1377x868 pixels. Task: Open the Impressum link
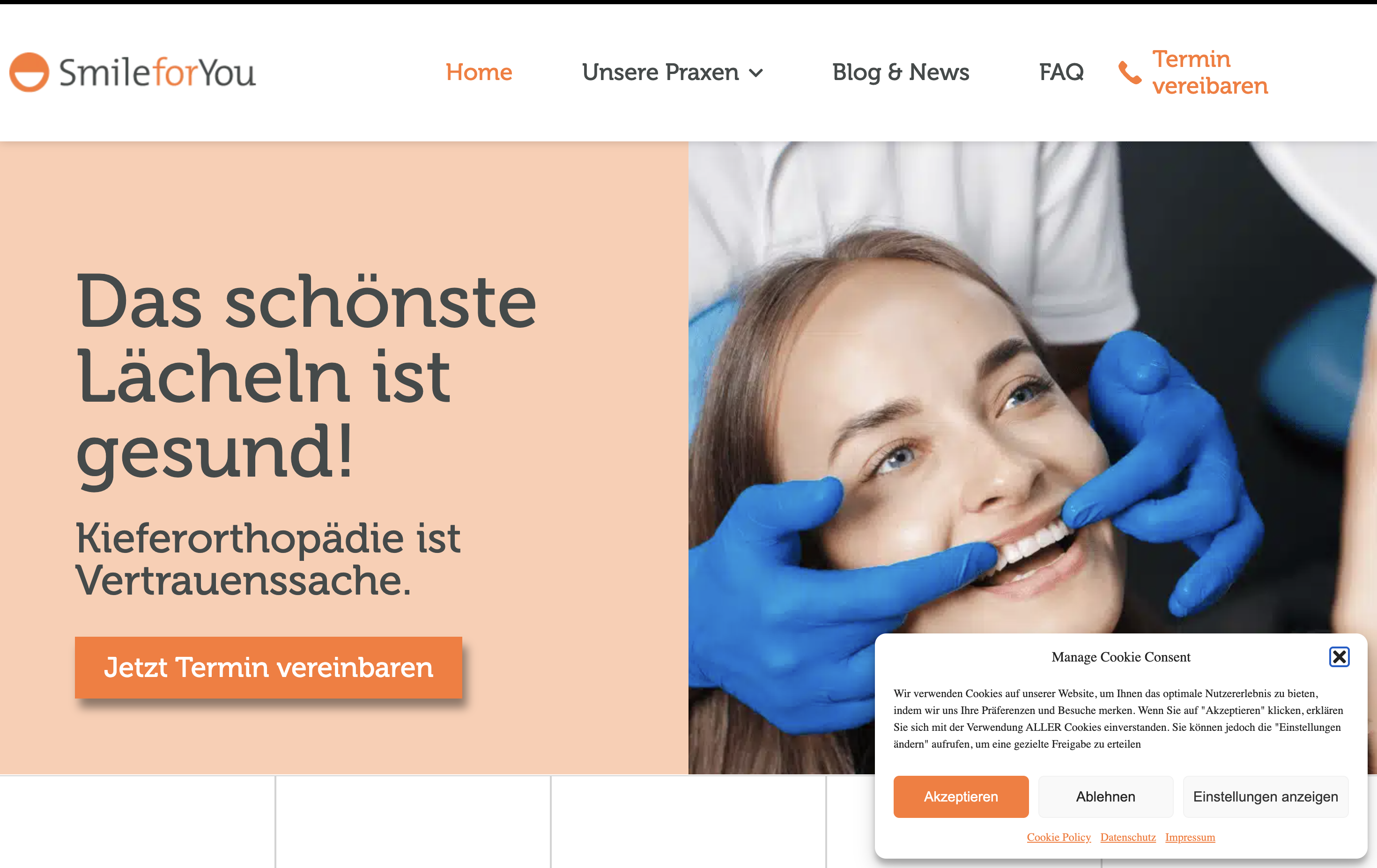coord(1190,837)
